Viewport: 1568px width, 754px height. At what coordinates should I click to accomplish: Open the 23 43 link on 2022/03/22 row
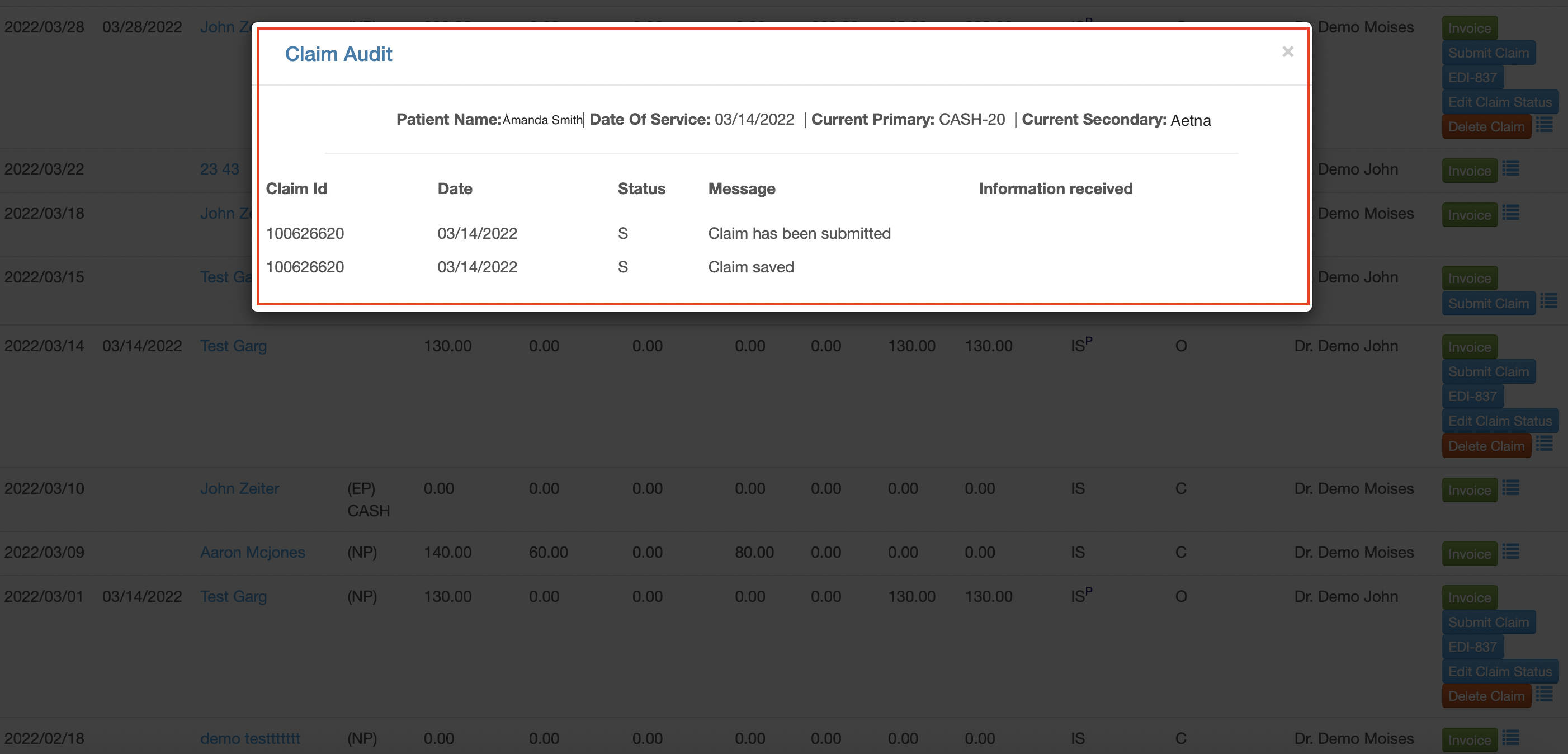click(220, 169)
